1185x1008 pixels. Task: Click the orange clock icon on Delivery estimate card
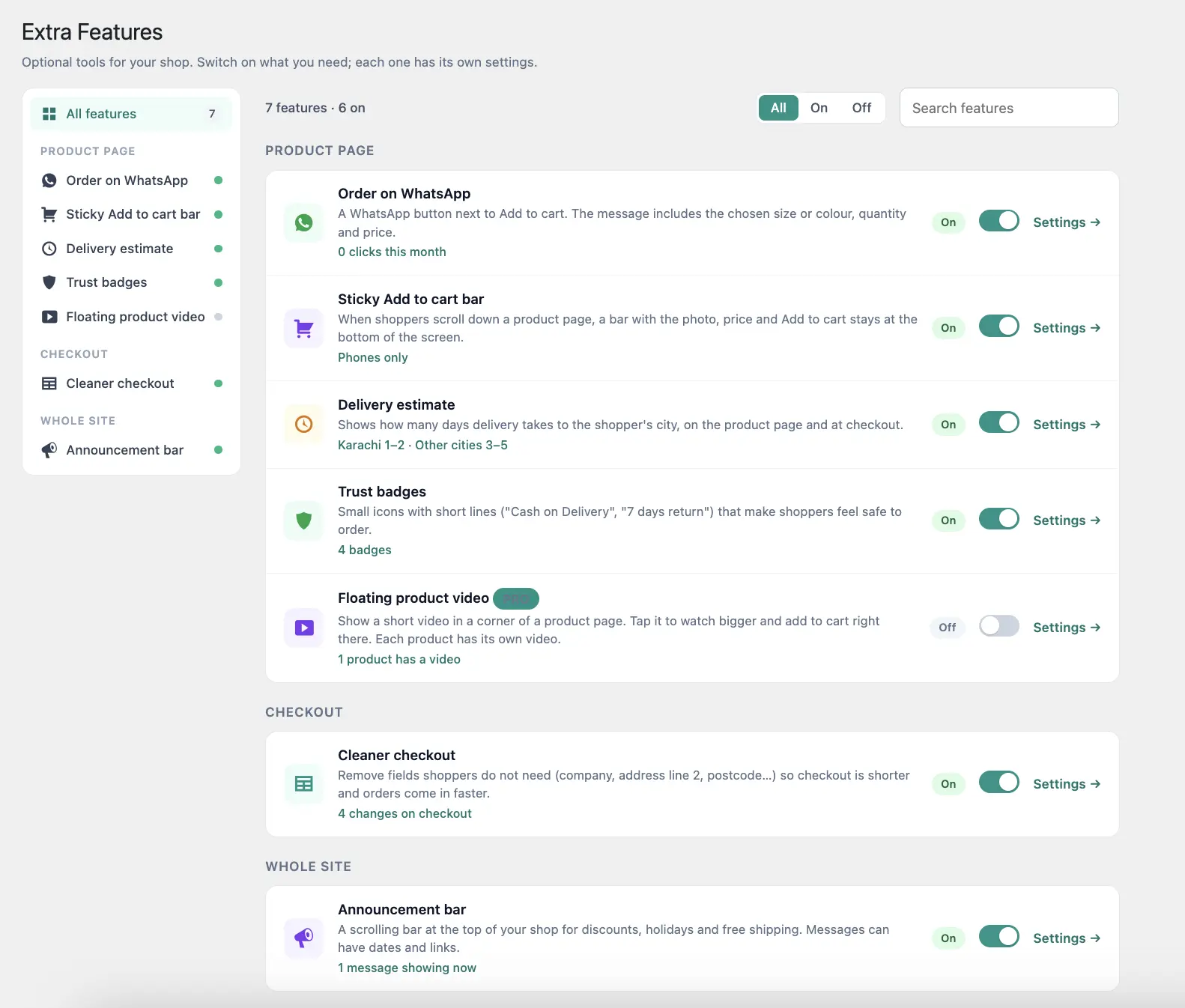[304, 425]
